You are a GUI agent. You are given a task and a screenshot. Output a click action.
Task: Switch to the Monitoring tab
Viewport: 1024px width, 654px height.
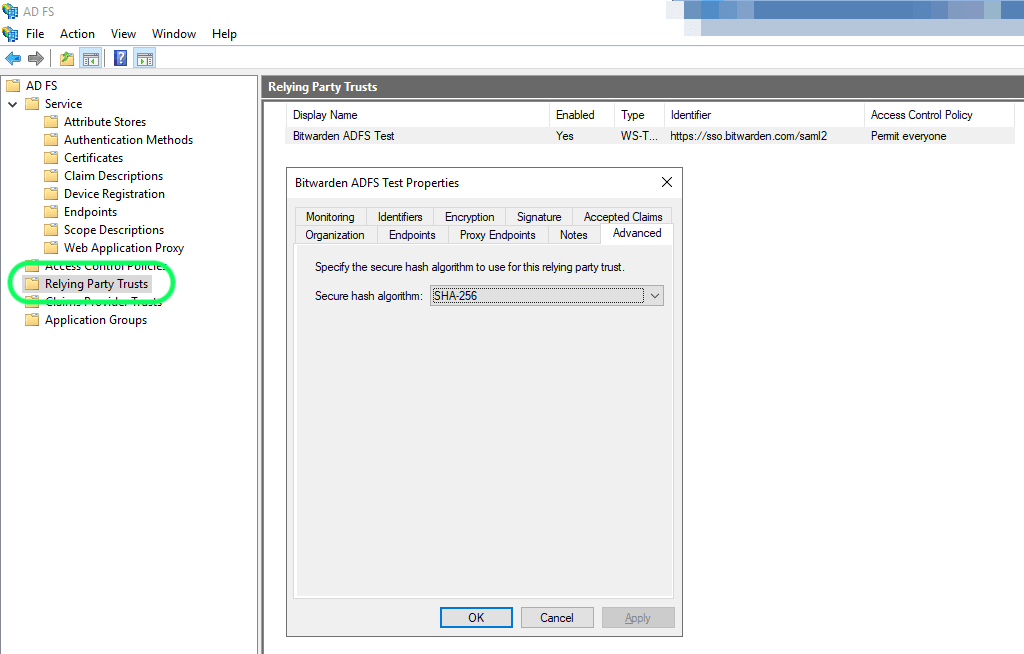(330, 217)
